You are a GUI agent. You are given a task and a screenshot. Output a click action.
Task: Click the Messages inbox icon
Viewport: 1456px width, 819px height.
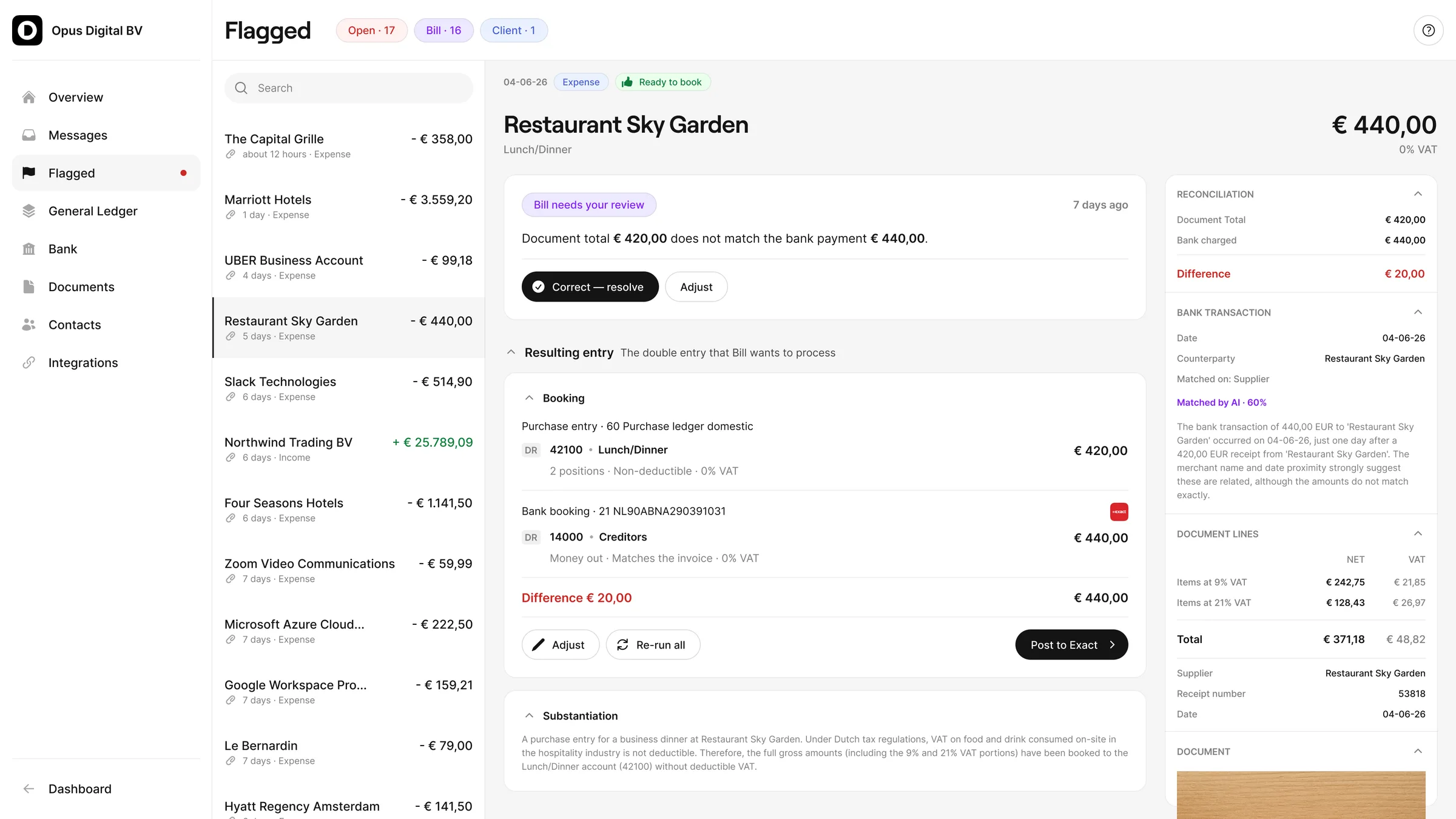pos(29,135)
